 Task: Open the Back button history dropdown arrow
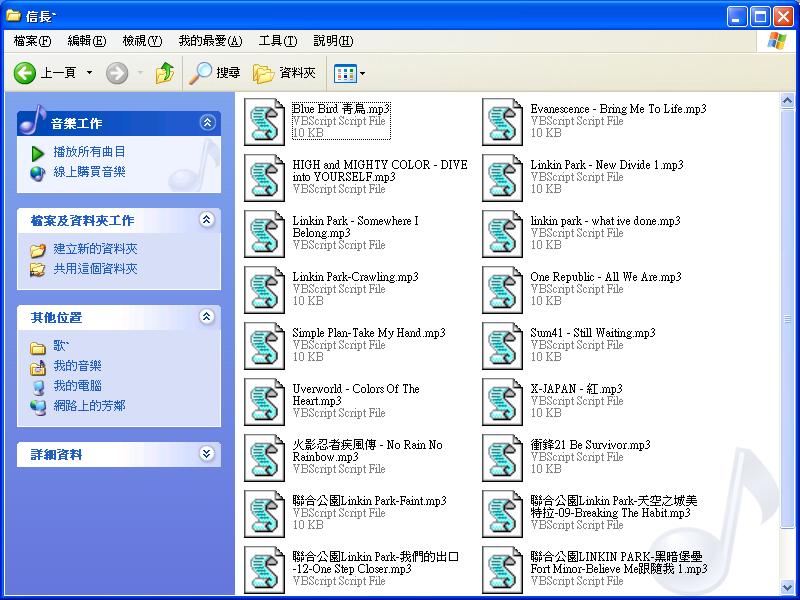[x=89, y=73]
